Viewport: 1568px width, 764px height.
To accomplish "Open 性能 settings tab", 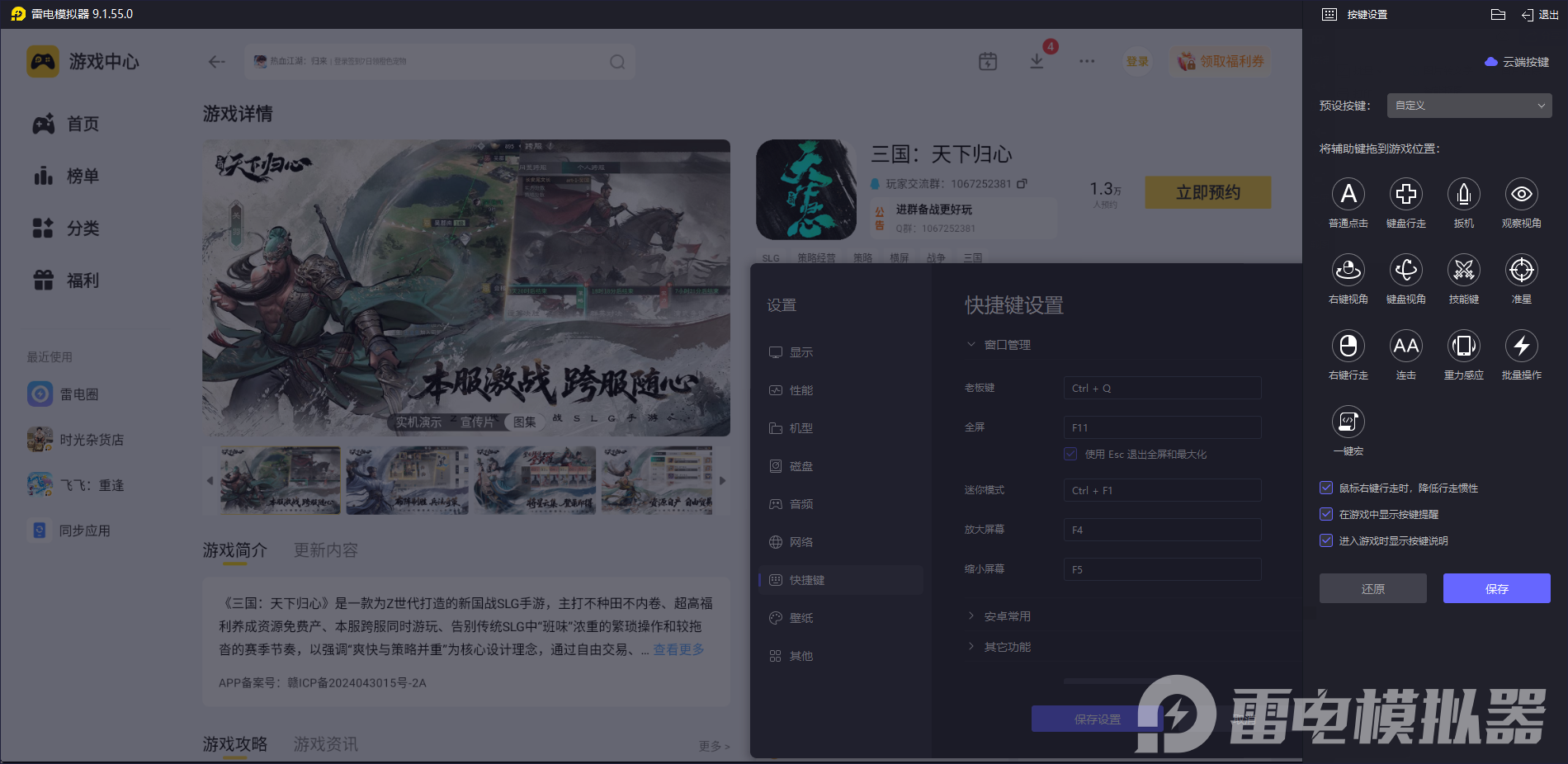I will (x=801, y=390).
